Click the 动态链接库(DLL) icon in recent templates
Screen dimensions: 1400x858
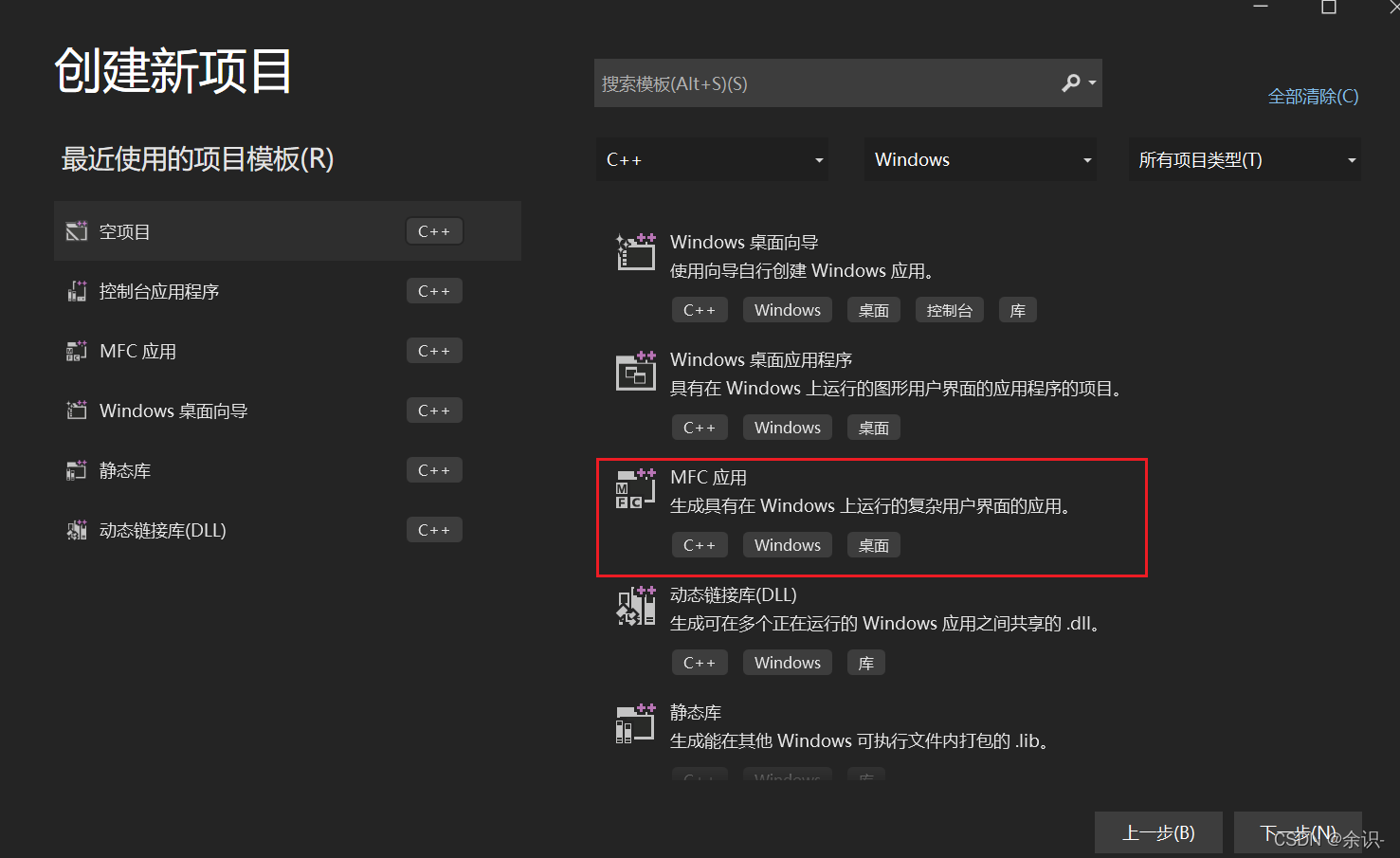tap(77, 530)
